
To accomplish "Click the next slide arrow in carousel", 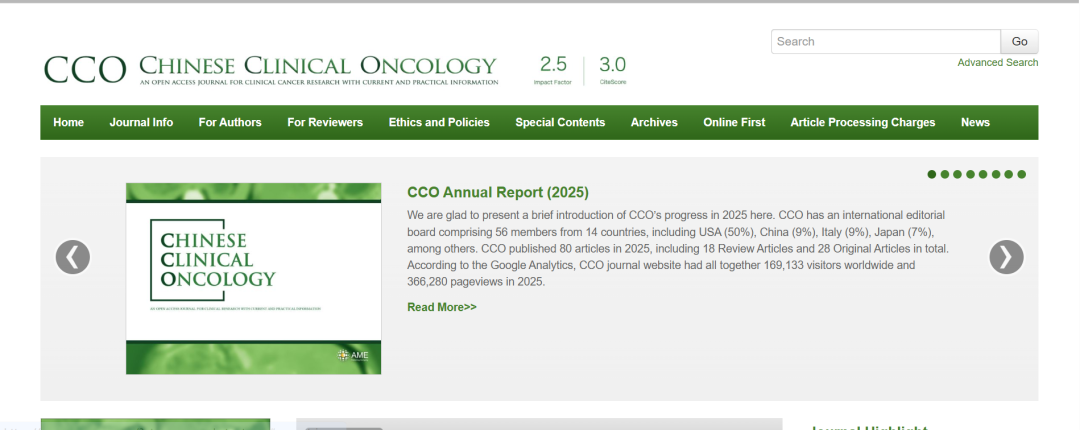I will pyautogui.click(x=1006, y=257).
